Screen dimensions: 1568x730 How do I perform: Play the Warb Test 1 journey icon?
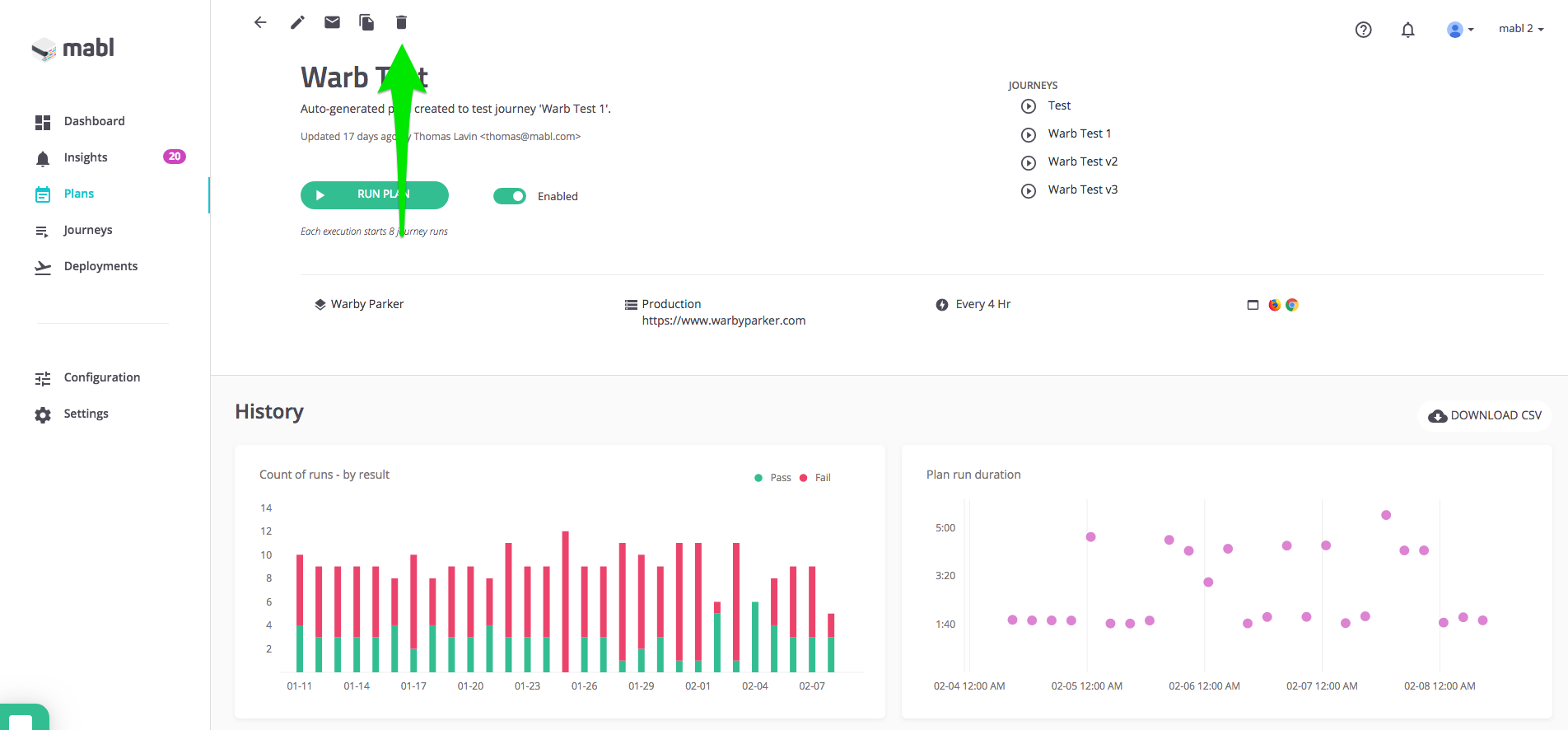click(x=1029, y=134)
